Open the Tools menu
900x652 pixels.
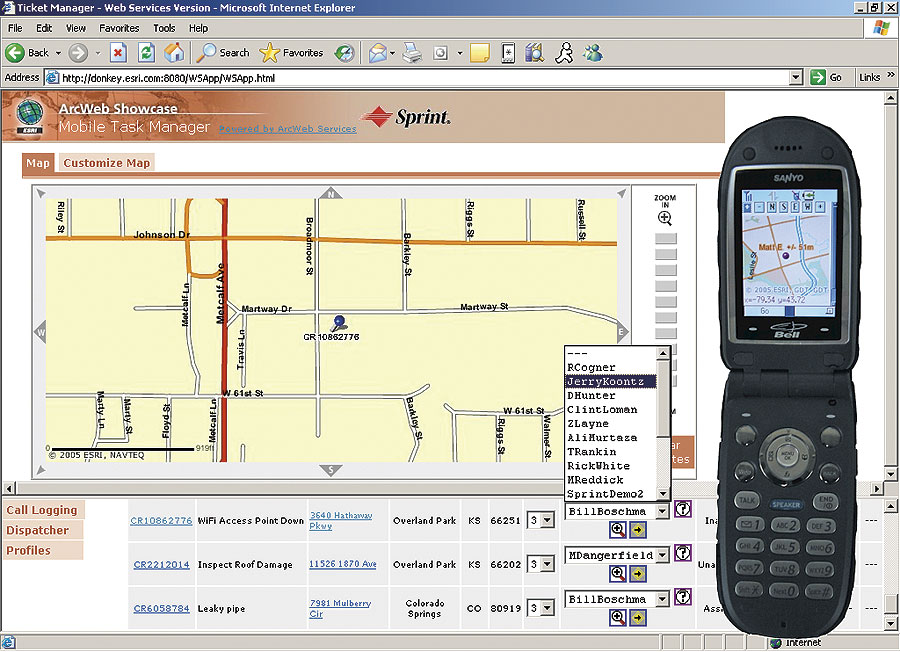tap(164, 28)
